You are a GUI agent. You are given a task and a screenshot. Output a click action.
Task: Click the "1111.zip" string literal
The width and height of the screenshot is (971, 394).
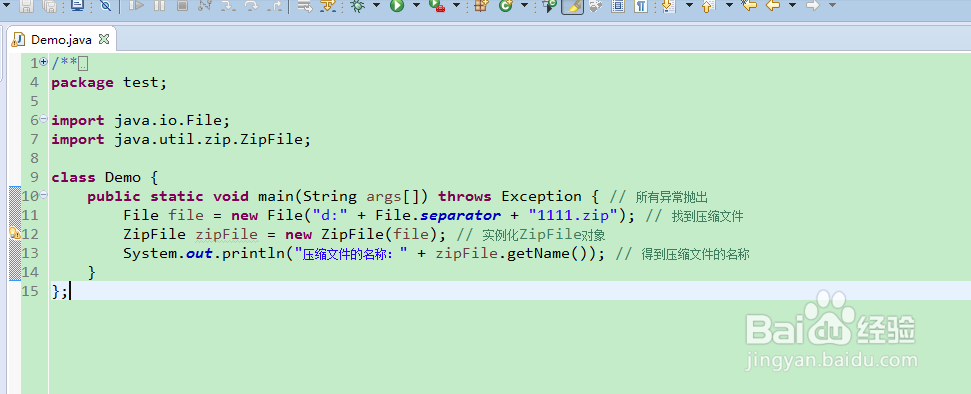(x=574, y=216)
